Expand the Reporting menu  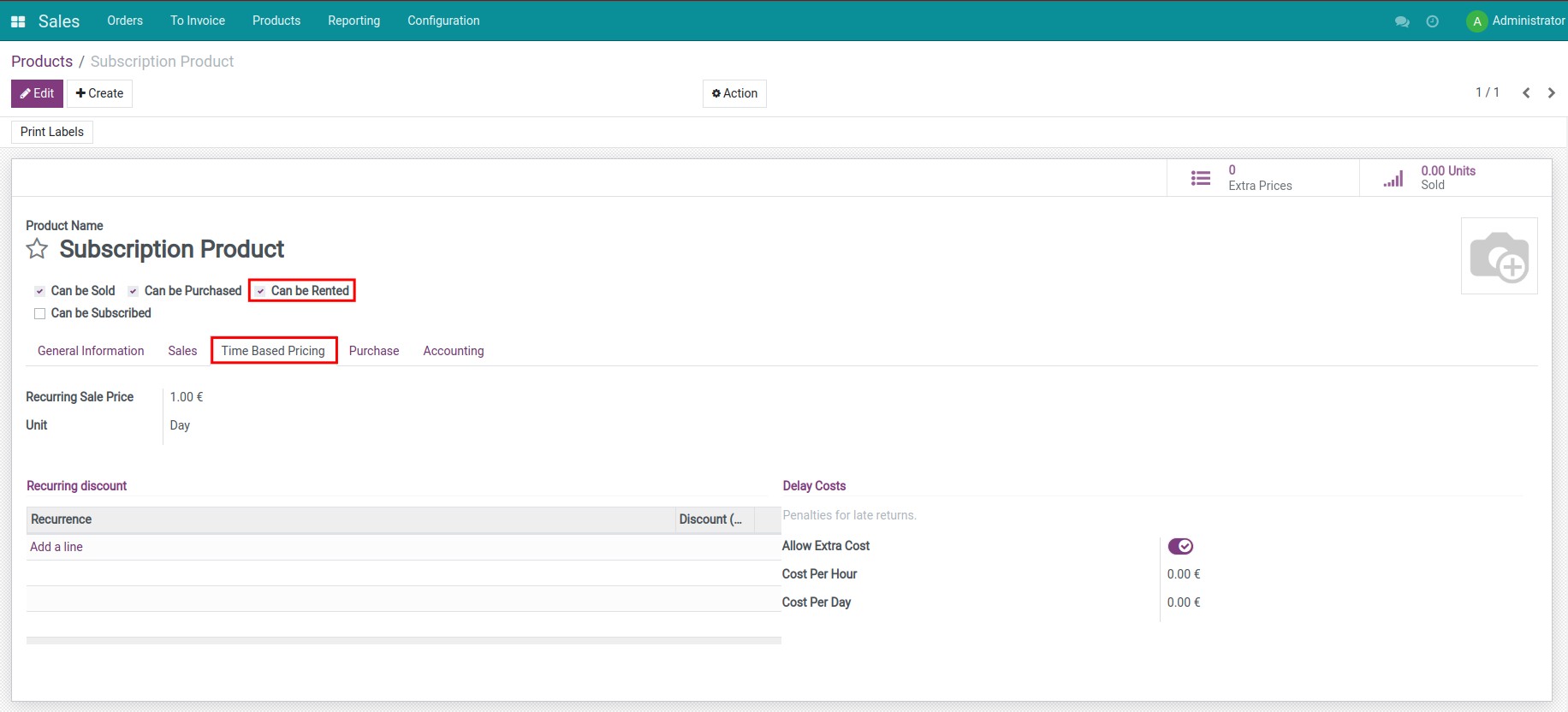[x=353, y=21]
